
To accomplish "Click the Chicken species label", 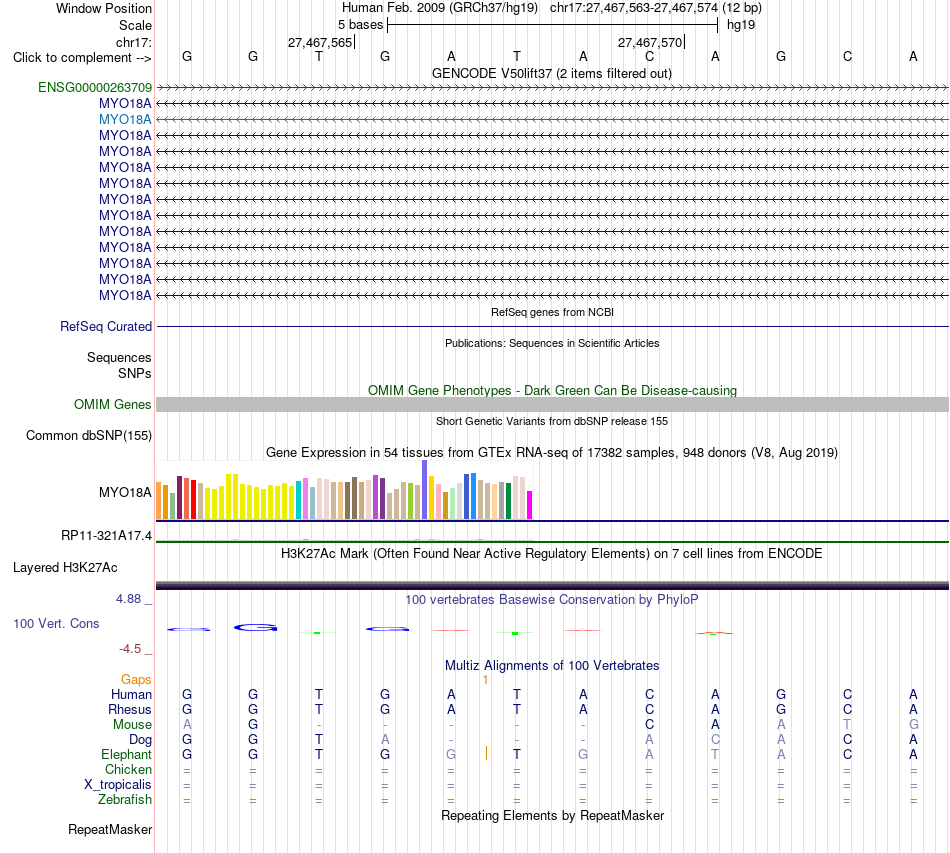I will (x=128, y=769).
